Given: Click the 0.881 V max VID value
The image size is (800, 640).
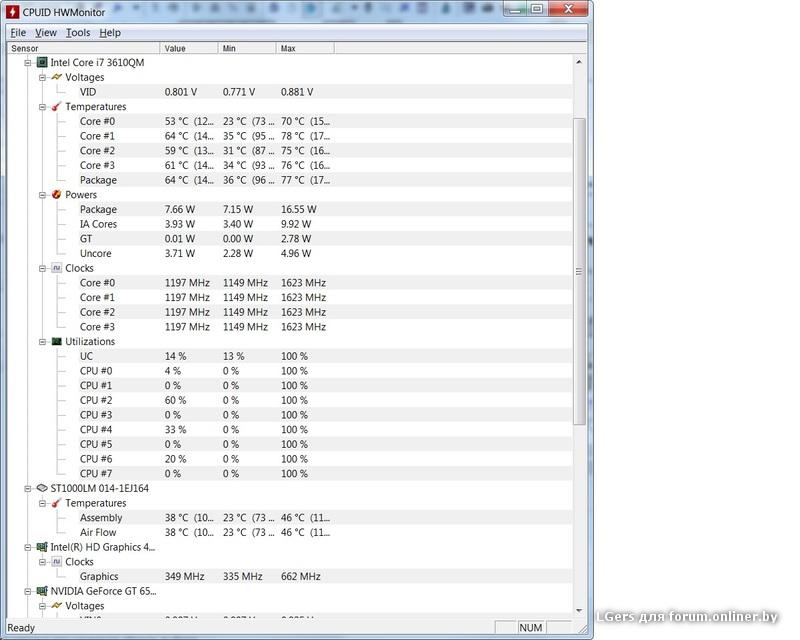Looking at the screenshot, I should pos(297,92).
